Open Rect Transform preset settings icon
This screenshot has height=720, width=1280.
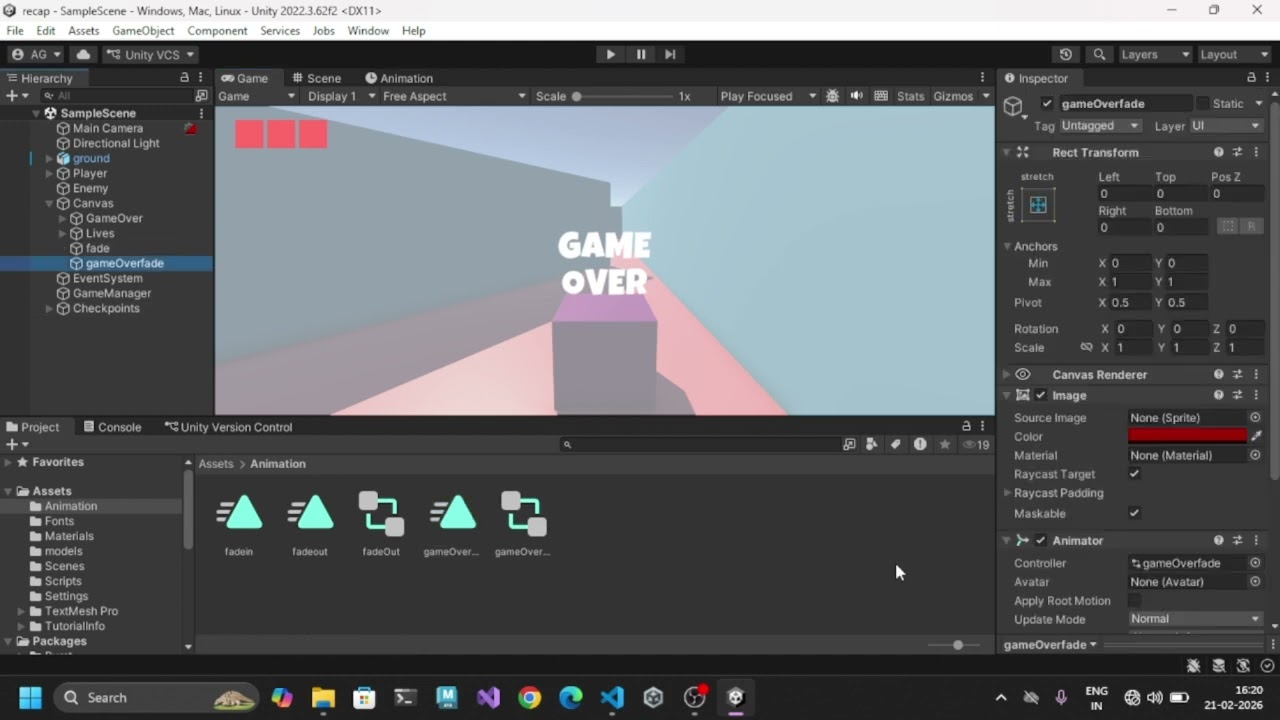[1237, 152]
